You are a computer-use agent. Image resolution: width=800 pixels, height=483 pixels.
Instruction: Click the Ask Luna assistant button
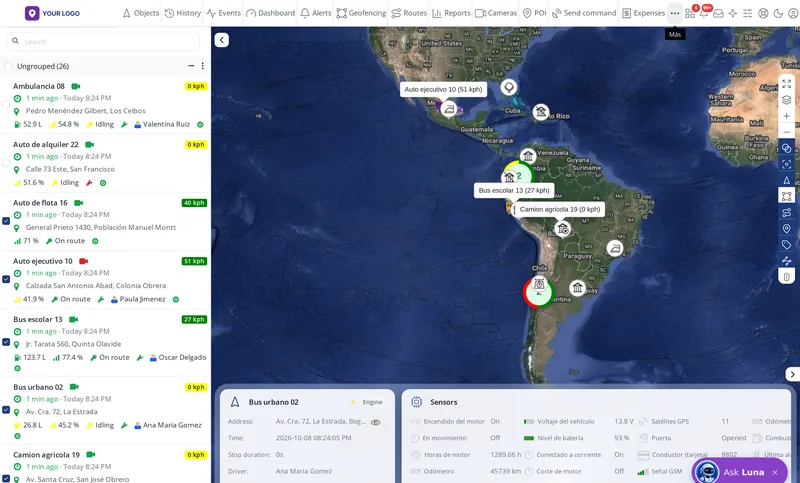740,472
